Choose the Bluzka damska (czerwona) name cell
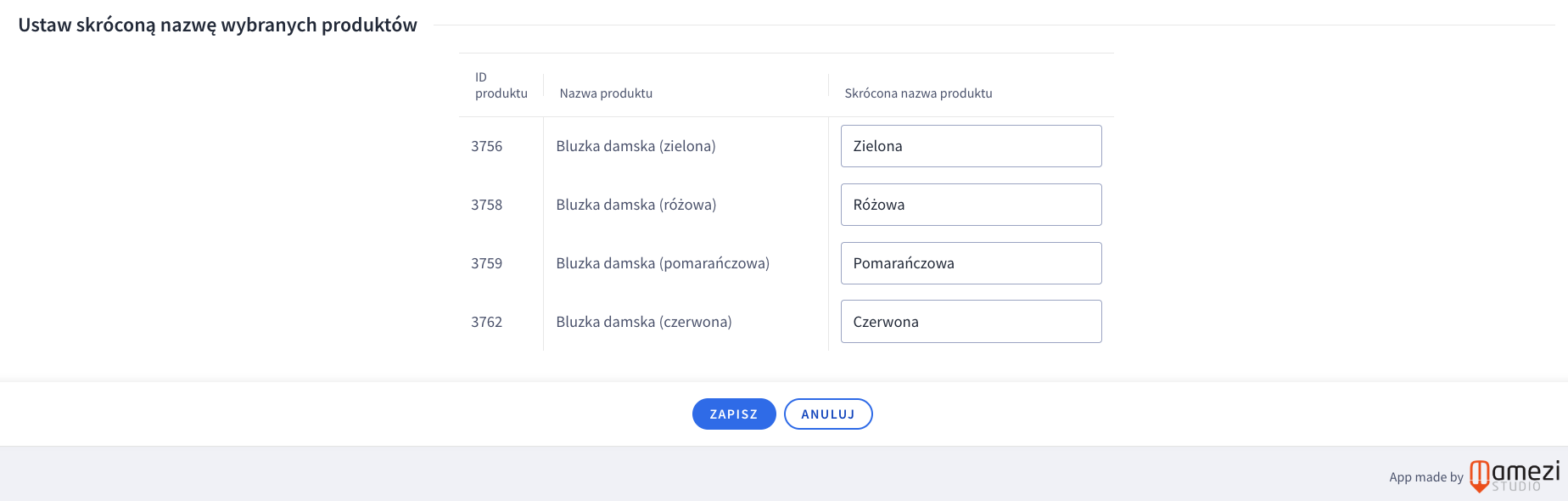This screenshot has height=501, width=1568. (644, 322)
